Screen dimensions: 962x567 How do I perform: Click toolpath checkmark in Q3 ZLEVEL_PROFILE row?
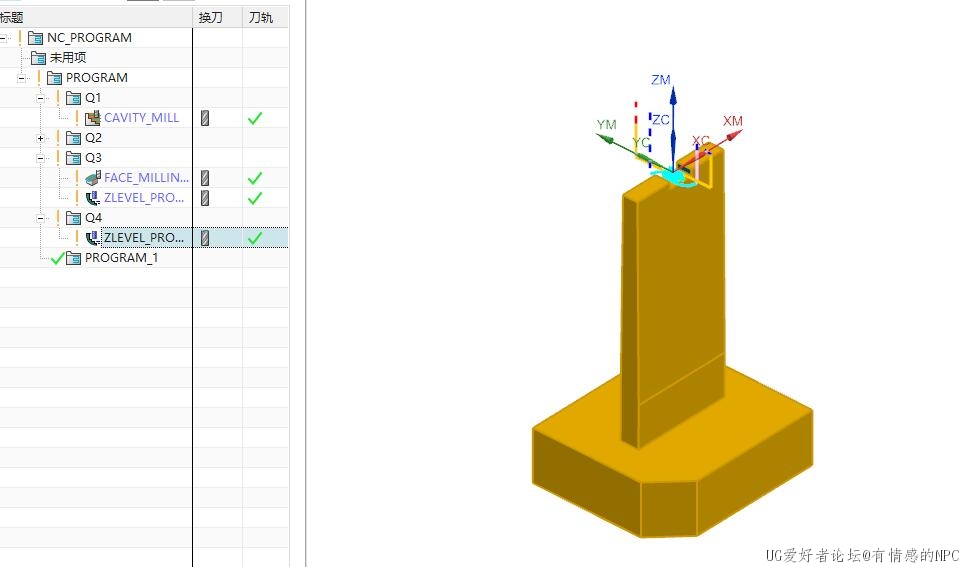255,198
